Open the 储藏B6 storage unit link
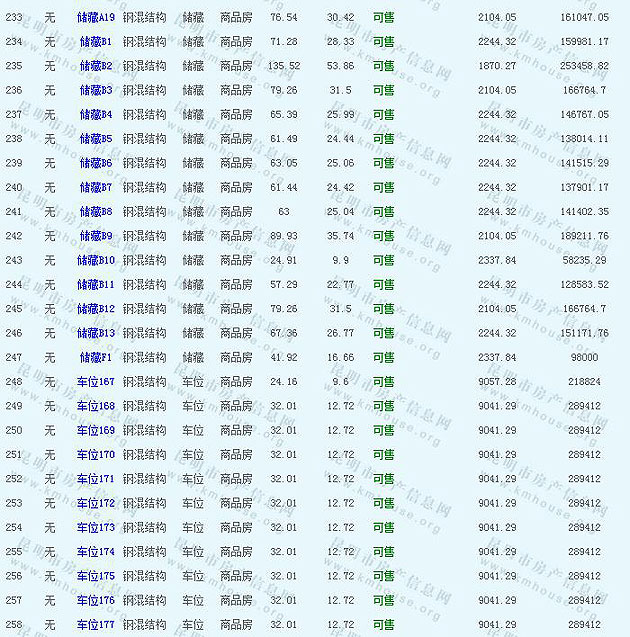The image size is (630, 637). (x=96, y=163)
